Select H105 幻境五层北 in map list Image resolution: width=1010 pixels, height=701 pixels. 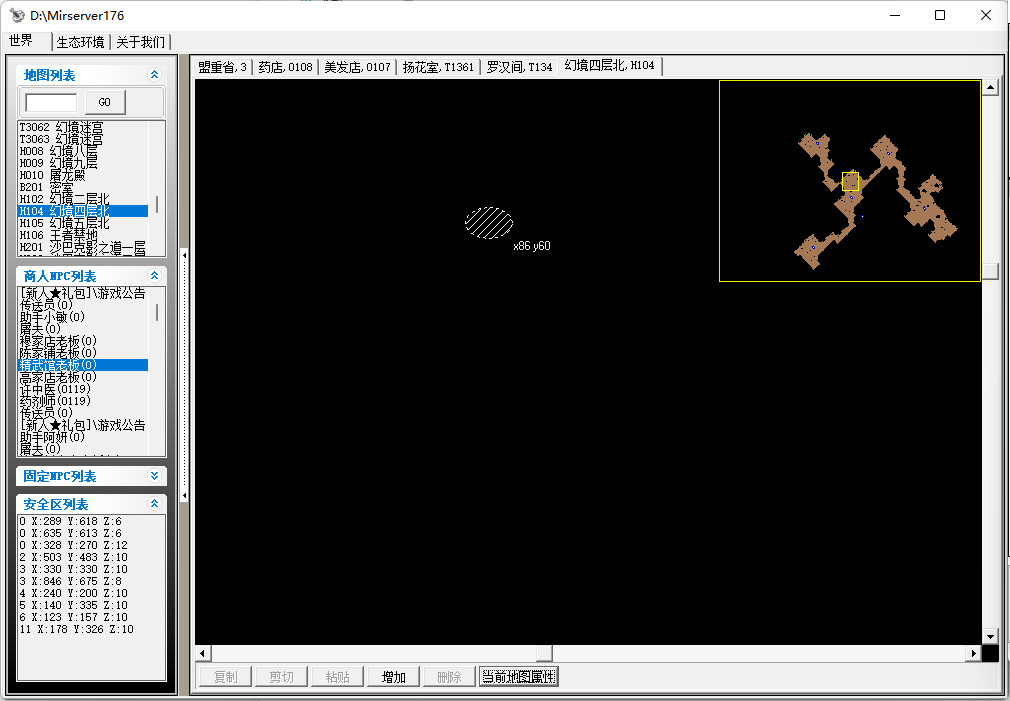pos(82,223)
